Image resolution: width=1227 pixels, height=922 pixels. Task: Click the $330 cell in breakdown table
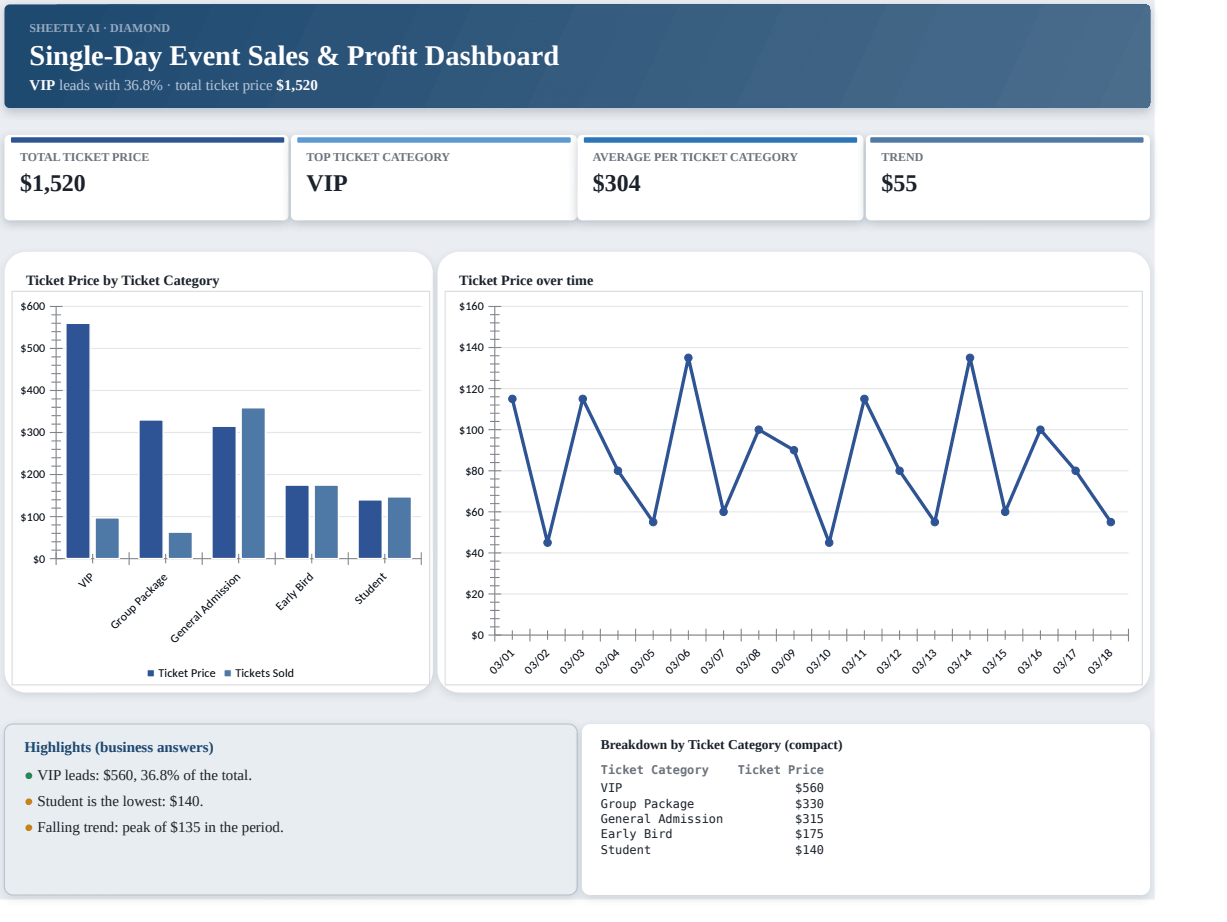point(809,804)
